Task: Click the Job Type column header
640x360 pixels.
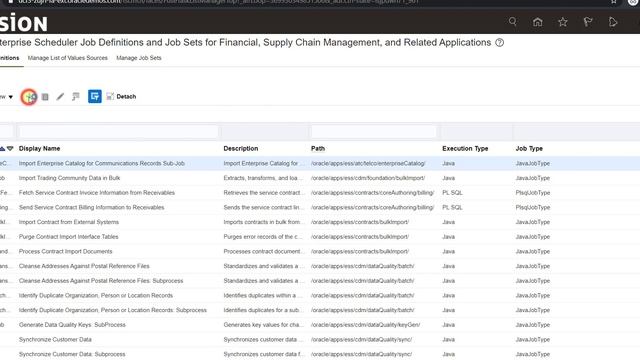Action: (x=529, y=149)
